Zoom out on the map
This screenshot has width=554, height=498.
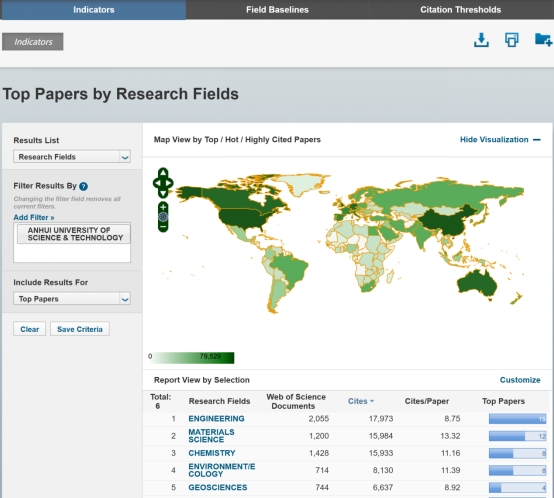coord(163,226)
